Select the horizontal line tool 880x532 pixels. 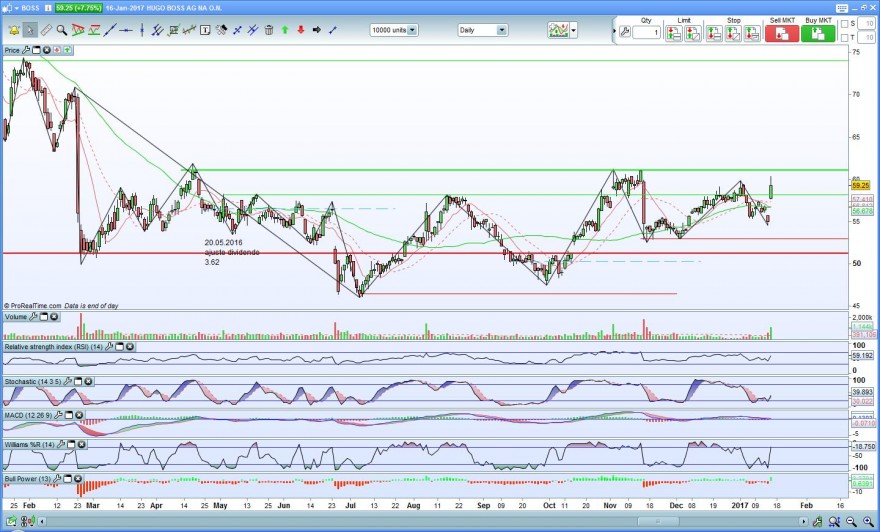pos(126,30)
